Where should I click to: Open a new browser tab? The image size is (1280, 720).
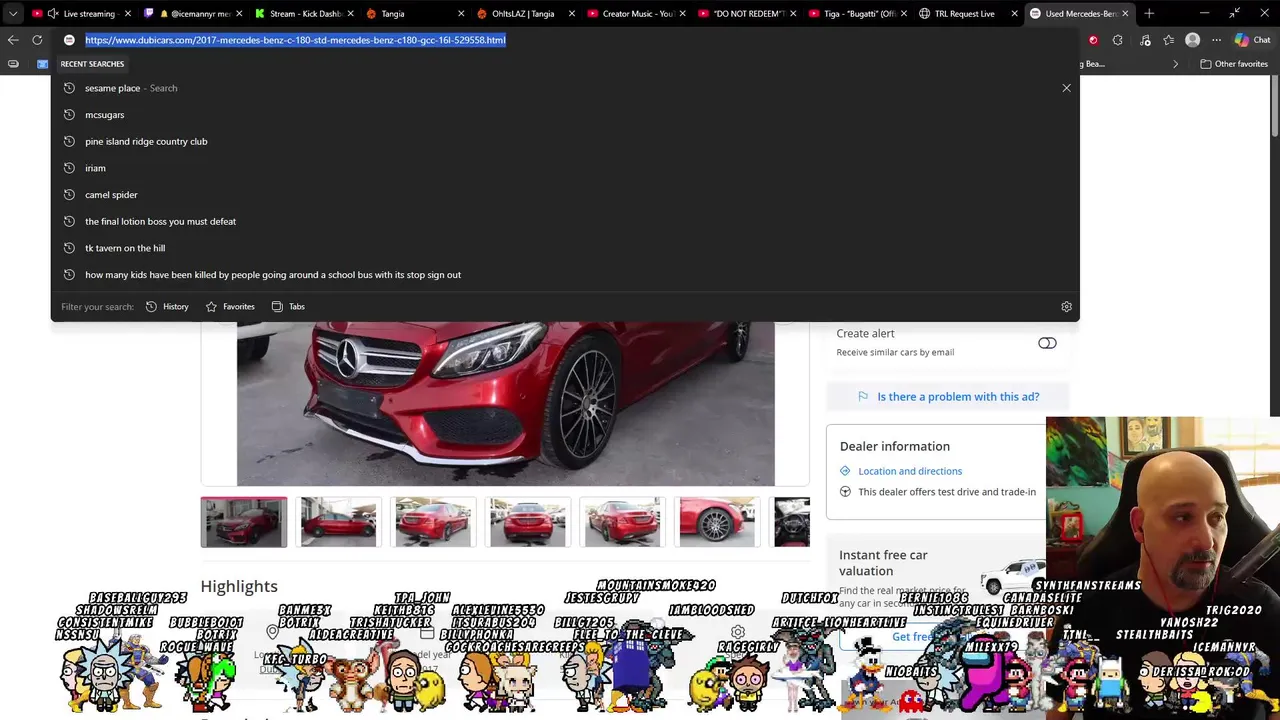point(1149,14)
